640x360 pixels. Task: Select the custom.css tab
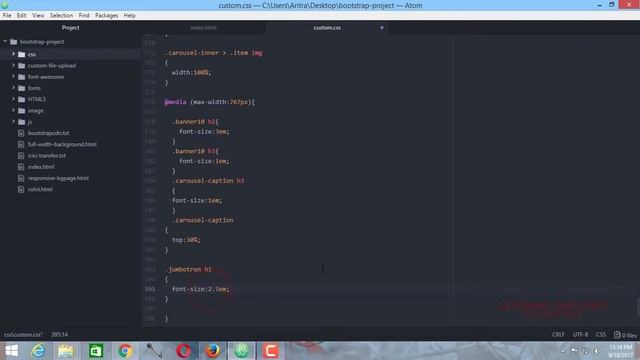point(327,28)
